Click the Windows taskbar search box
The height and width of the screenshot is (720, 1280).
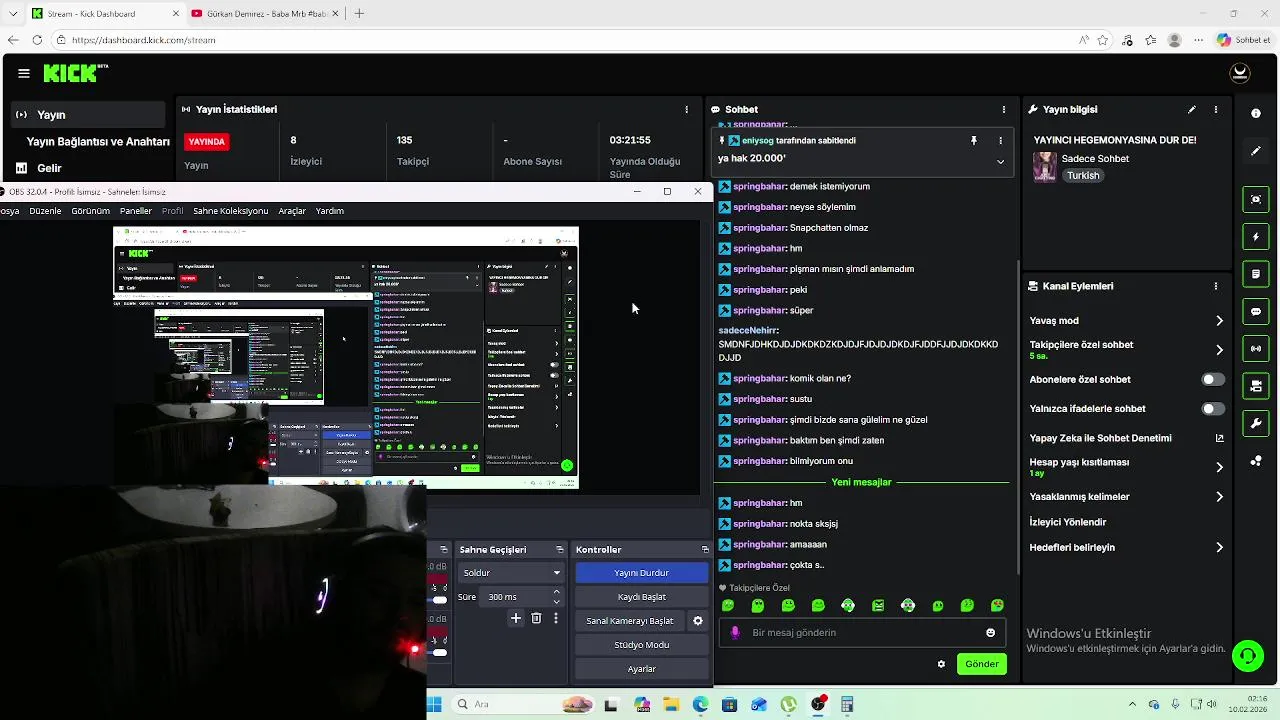point(522,704)
